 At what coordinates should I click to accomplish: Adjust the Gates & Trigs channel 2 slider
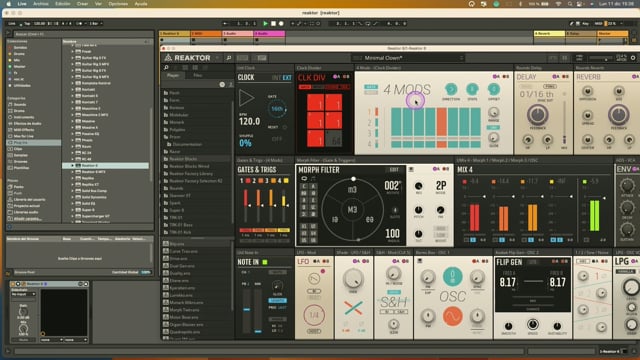click(x=258, y=206)
